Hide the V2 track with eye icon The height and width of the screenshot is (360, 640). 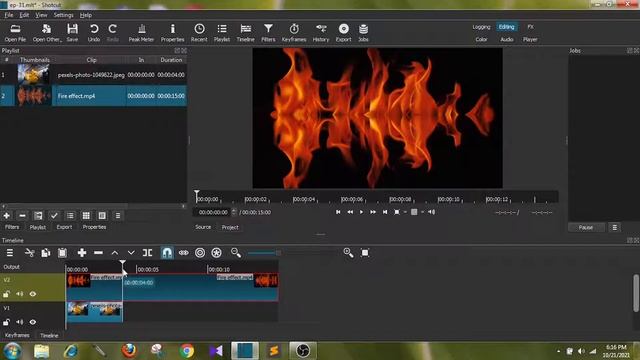tap(33, 294)
